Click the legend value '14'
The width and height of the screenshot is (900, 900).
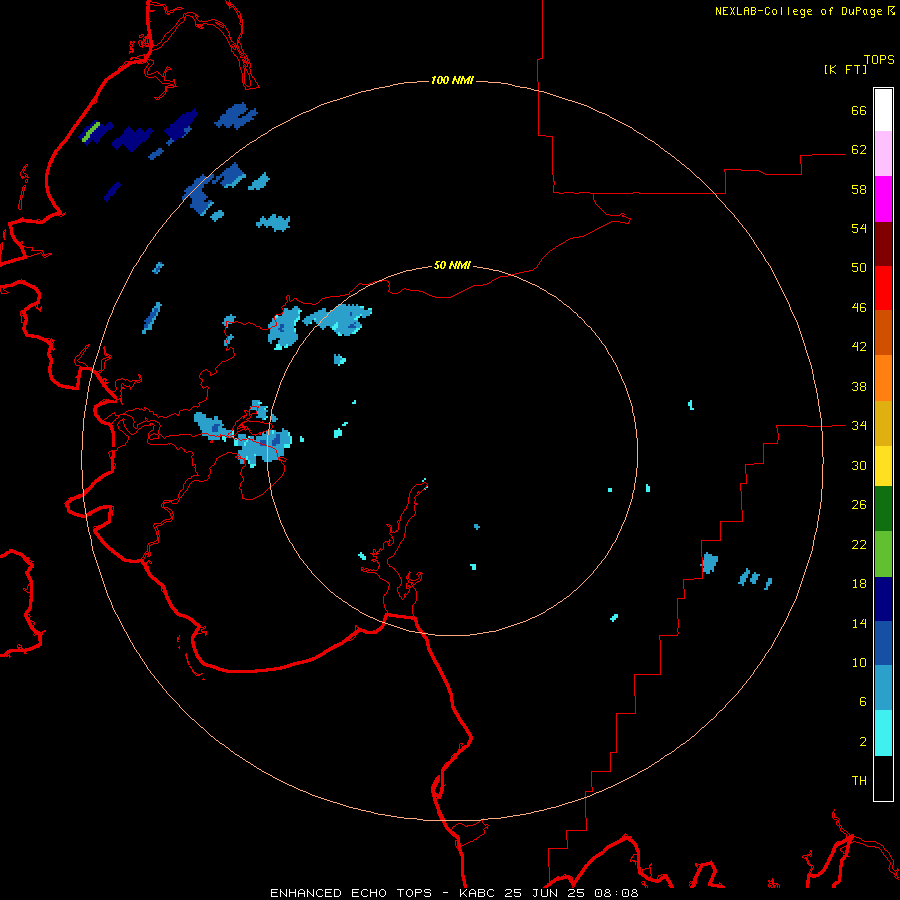(859, 623)
